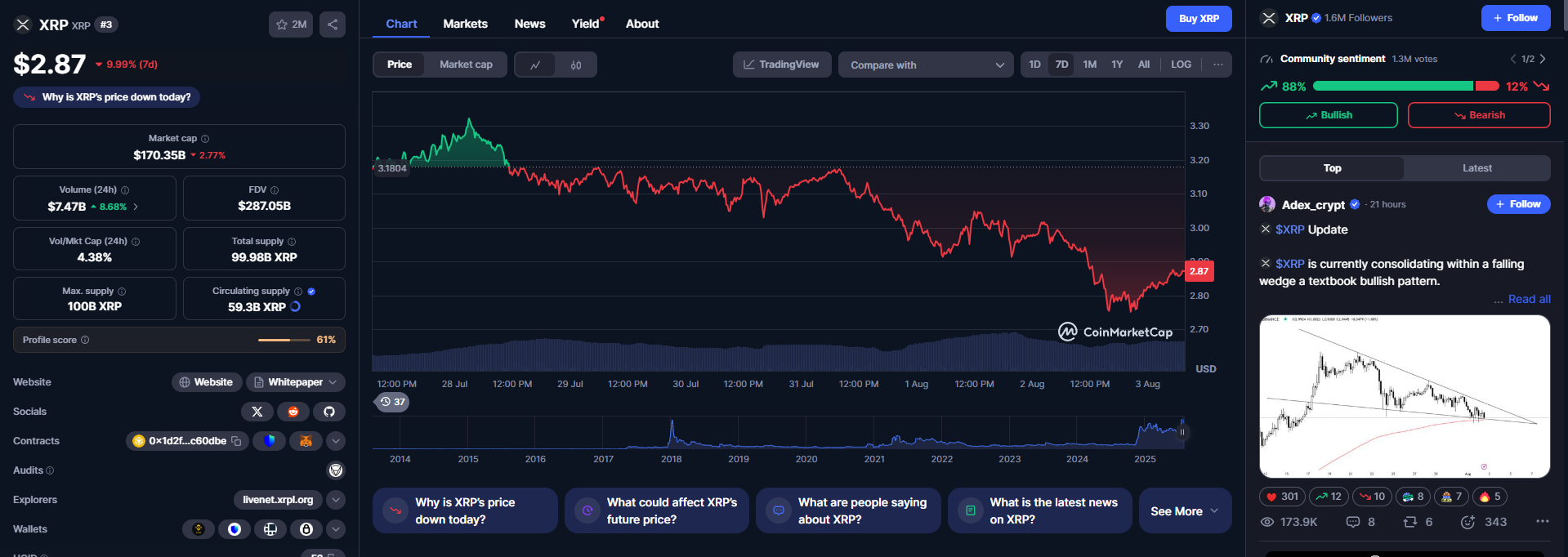1568x557 pixels.
Task: Click the Buy XRP button
Action: (1199, 18)
